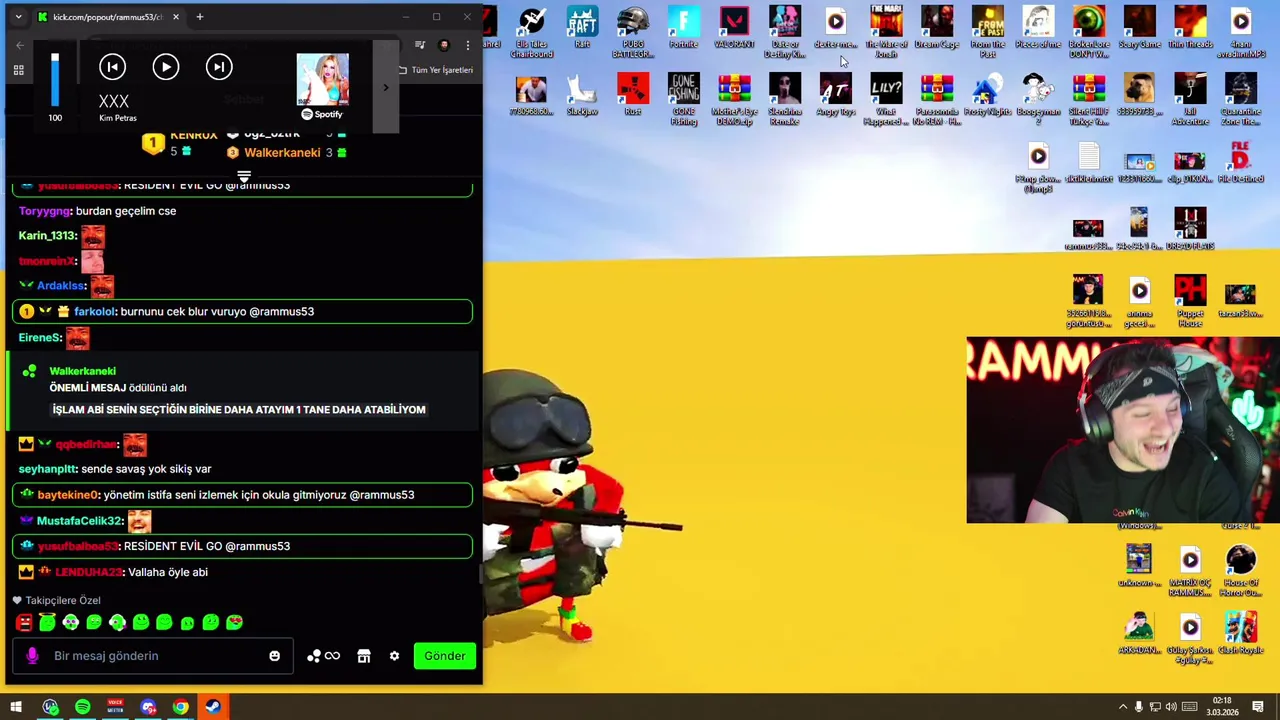Send message with Gönder button

coord(445,656)
